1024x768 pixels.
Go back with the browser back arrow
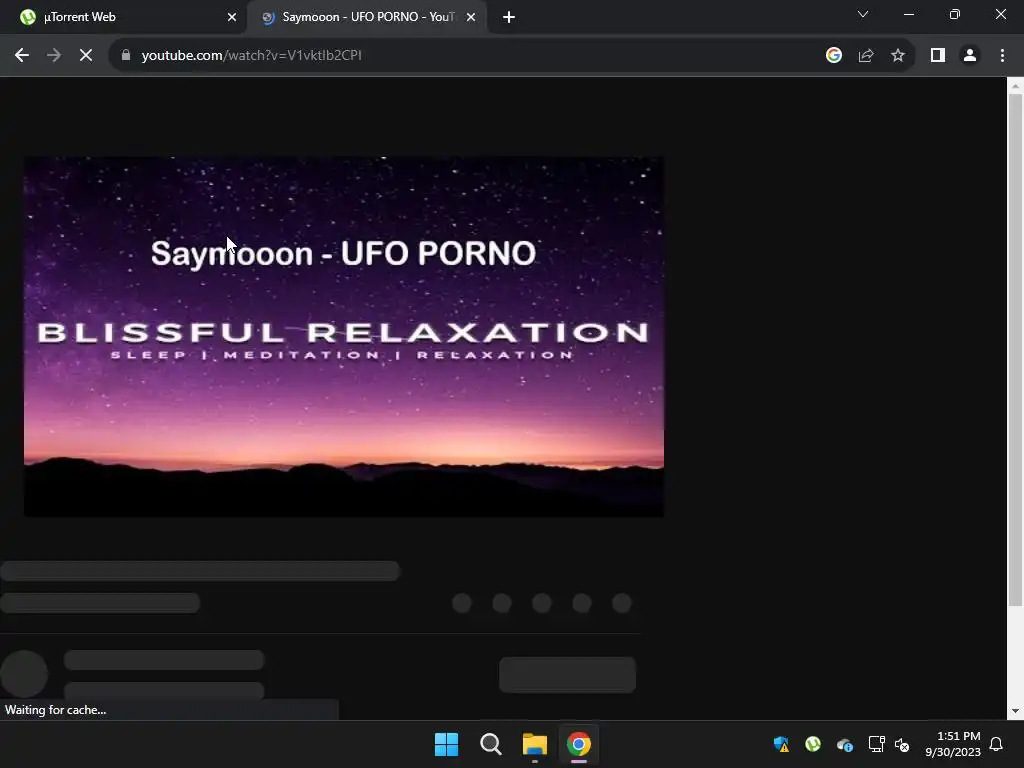(22, 56)
